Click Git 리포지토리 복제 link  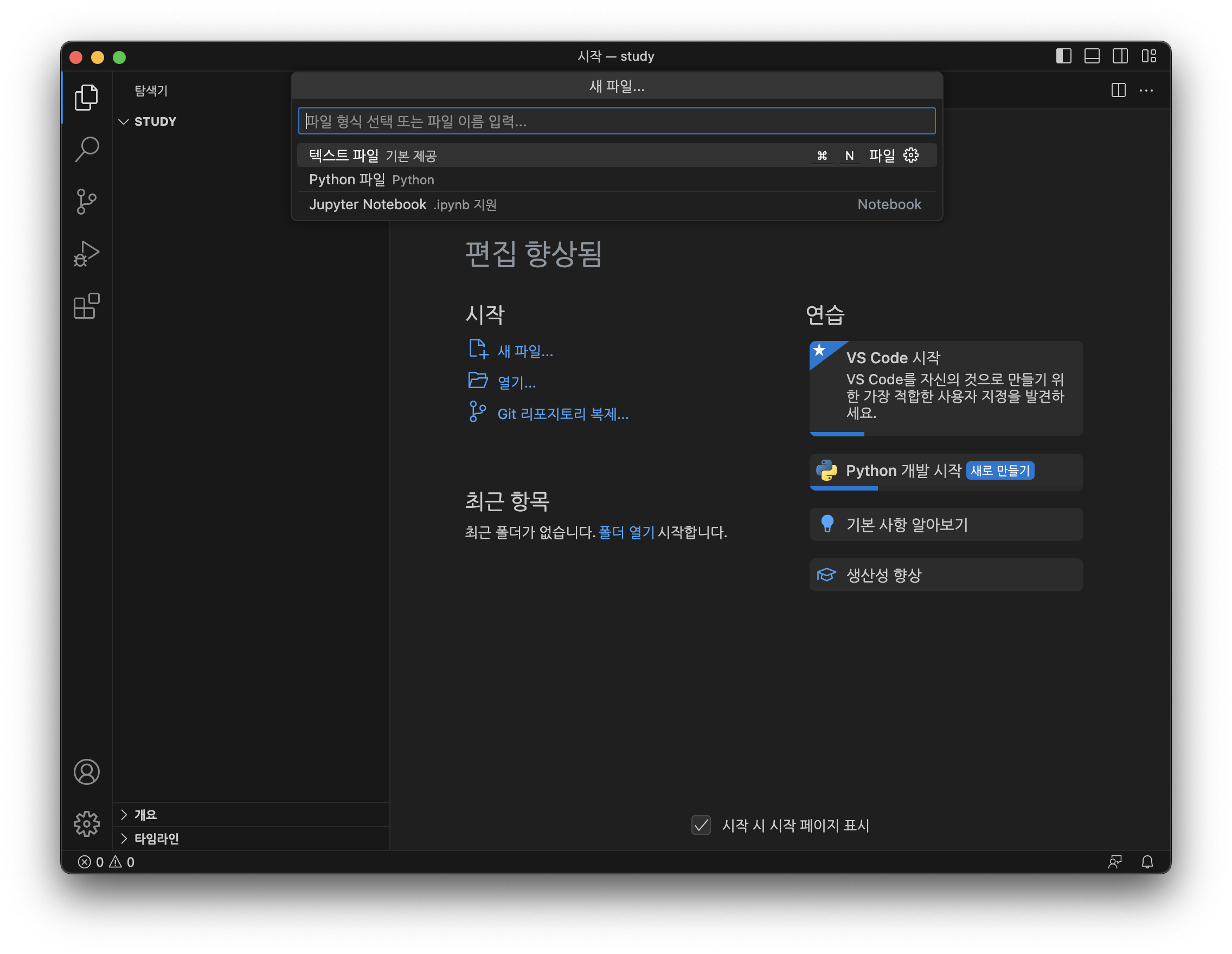562,415
